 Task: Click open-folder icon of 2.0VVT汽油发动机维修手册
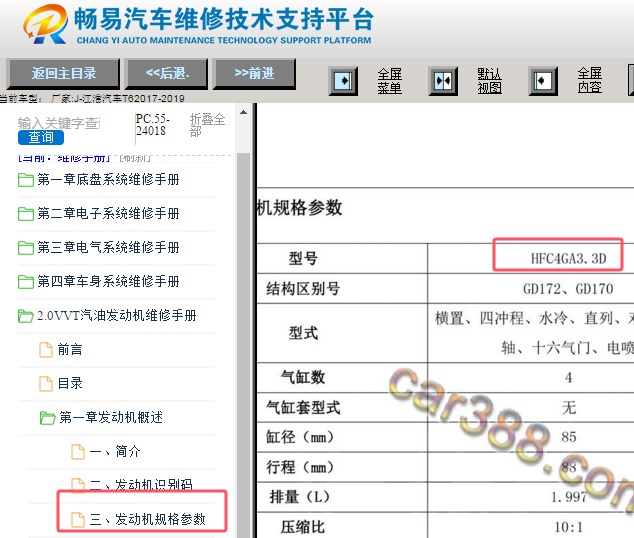pyautogui.click(x=26, y=316)
